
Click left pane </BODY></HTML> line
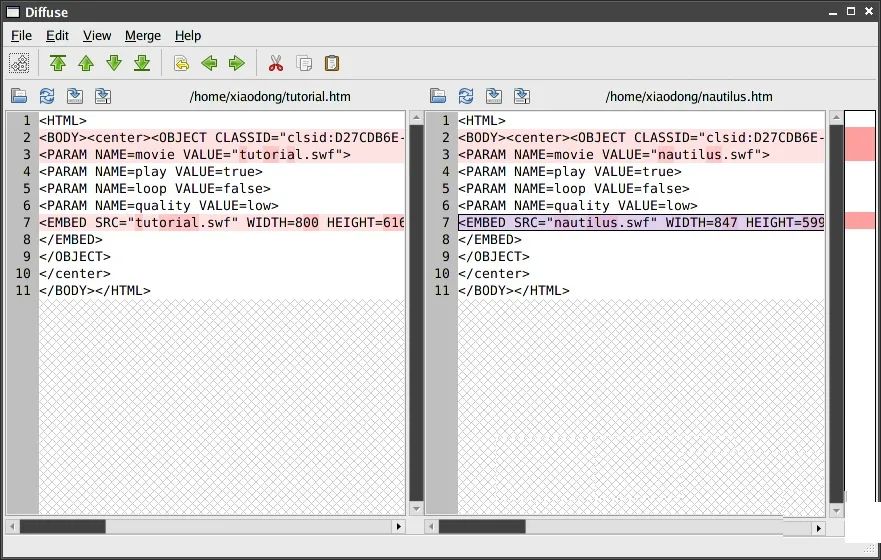point(222,290)
